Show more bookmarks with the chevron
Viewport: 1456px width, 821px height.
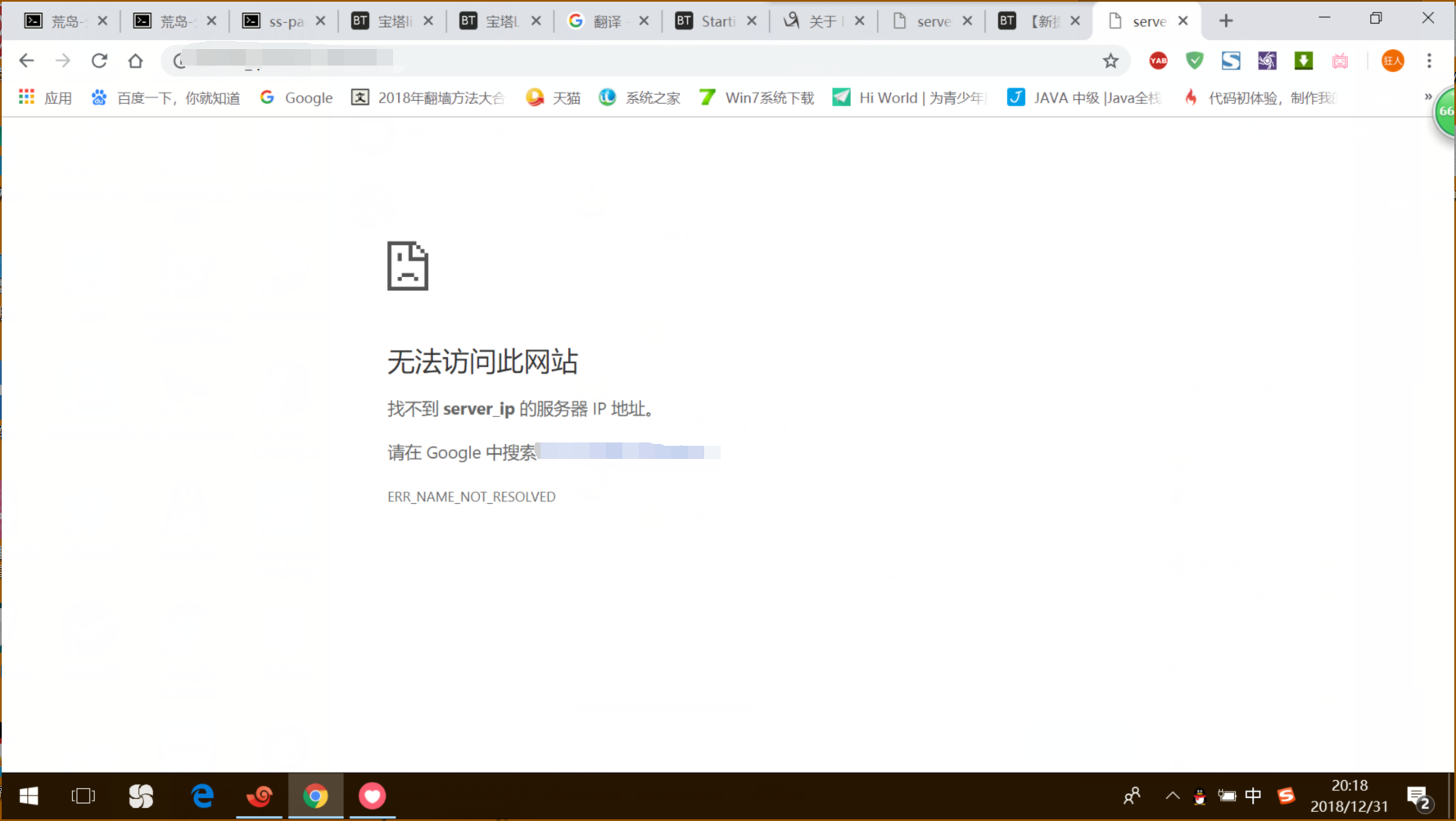pos(1428,97)
